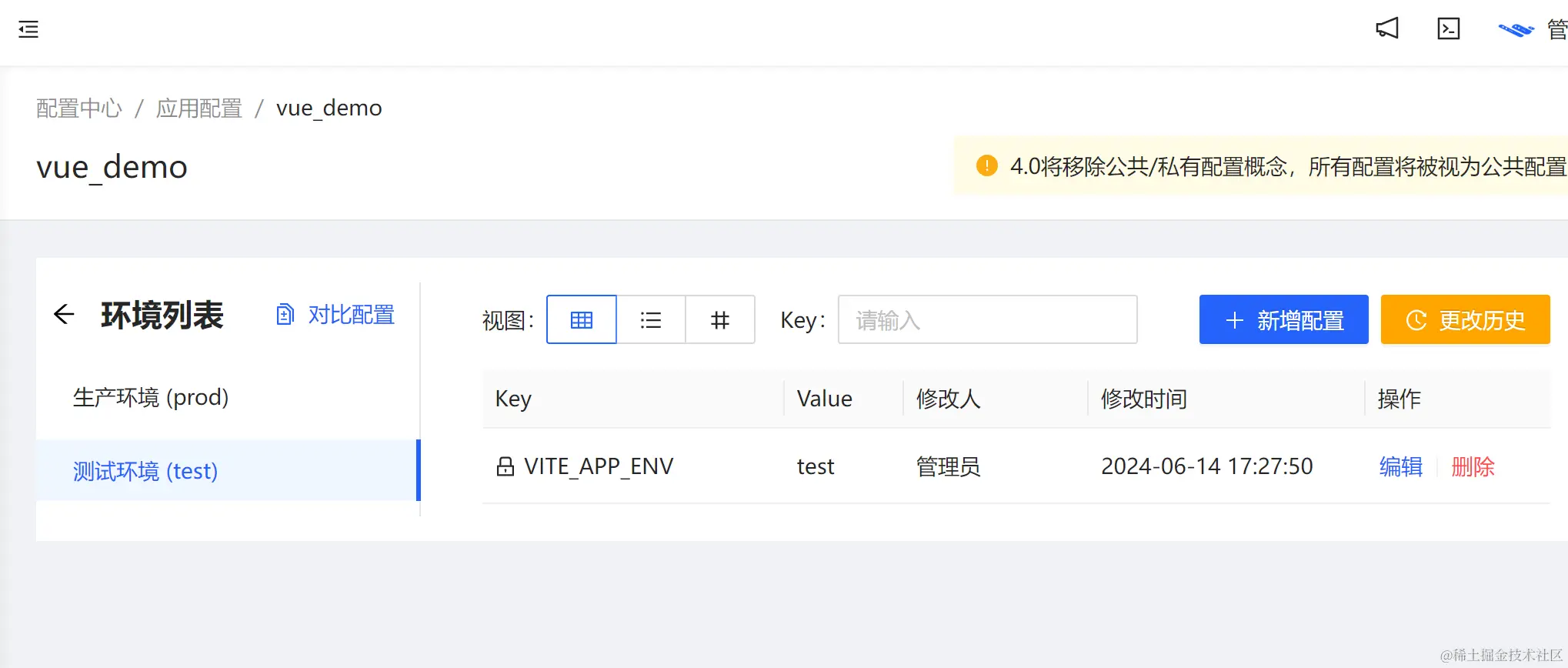
Task: Click 新增配置 button
Action: pyautogui.click(x=1284, y=319)
